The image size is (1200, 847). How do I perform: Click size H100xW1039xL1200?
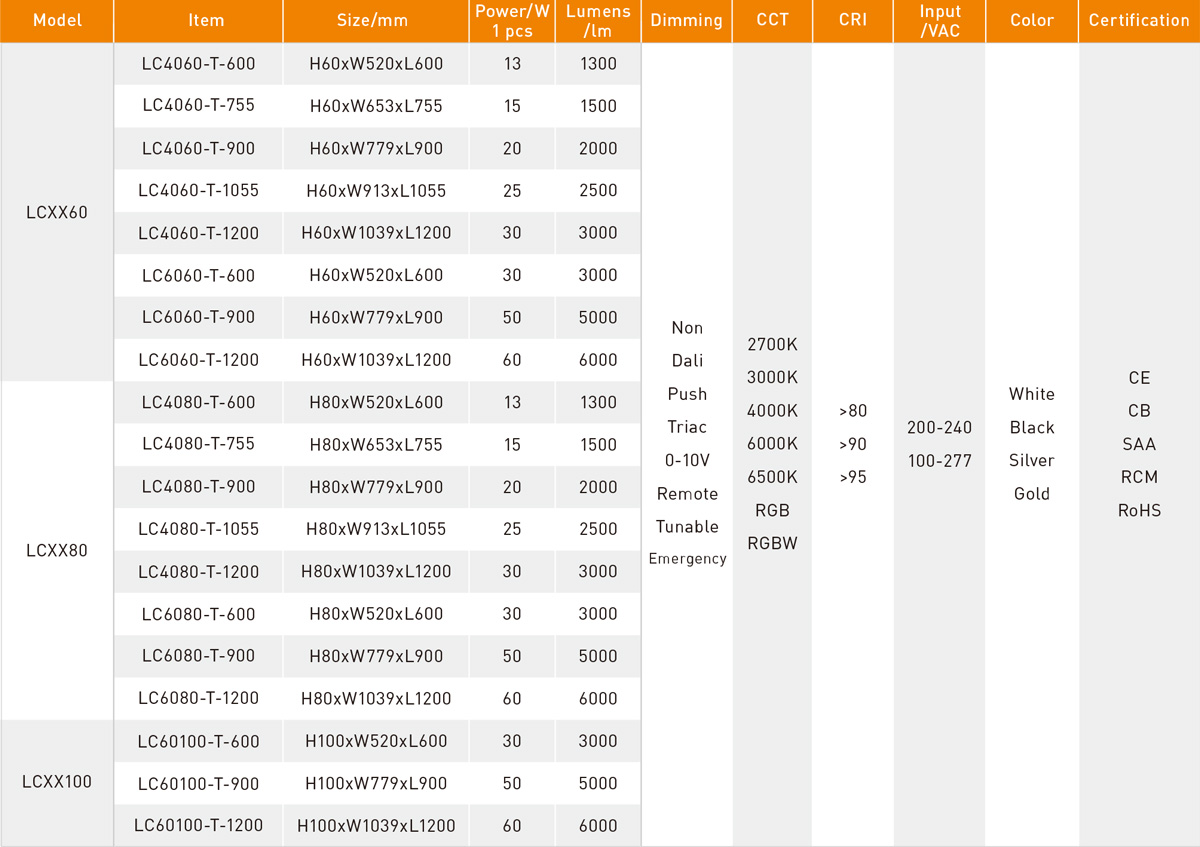(376, 825)
